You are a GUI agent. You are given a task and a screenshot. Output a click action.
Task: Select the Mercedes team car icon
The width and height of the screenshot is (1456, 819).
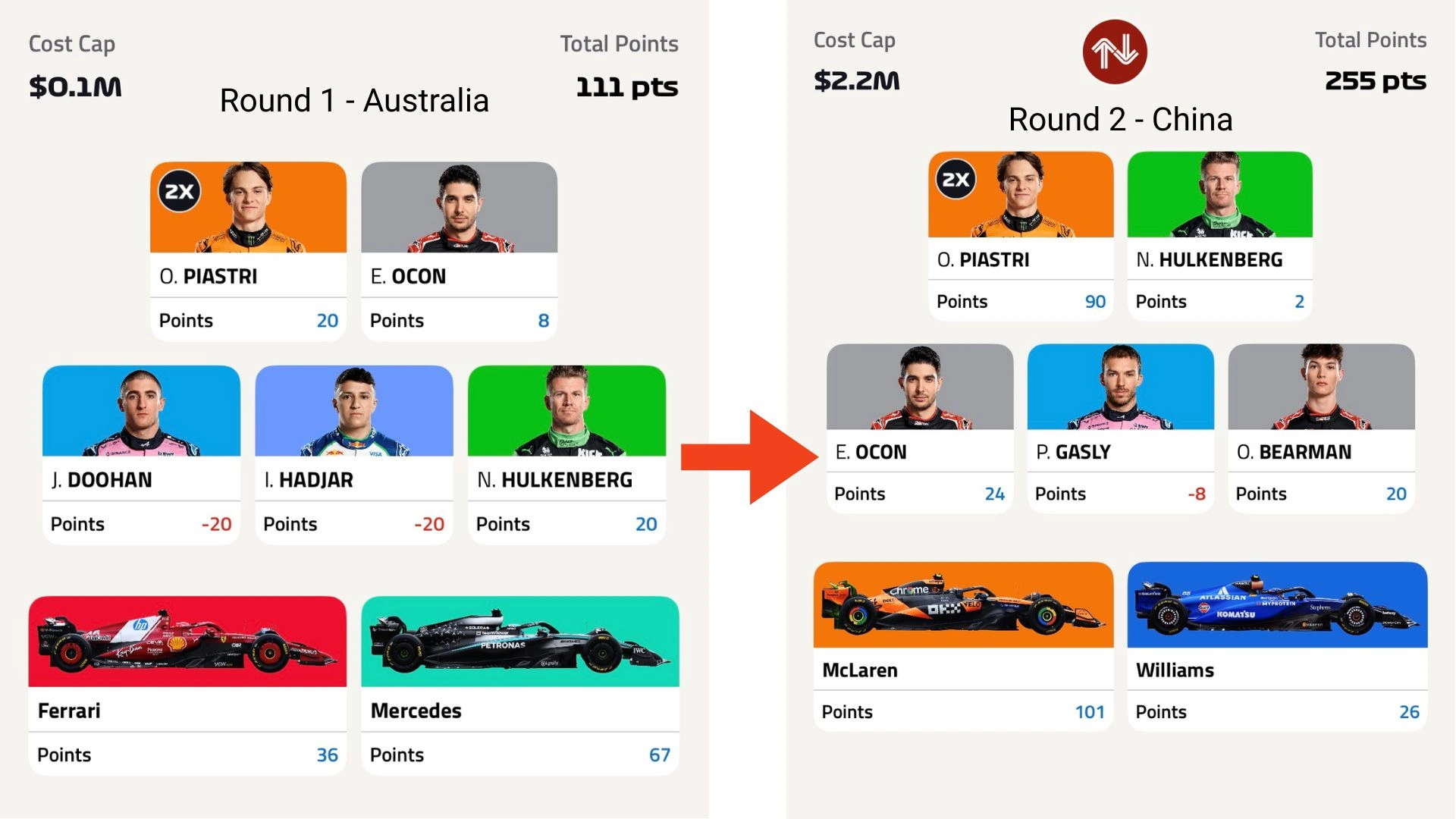520,641
